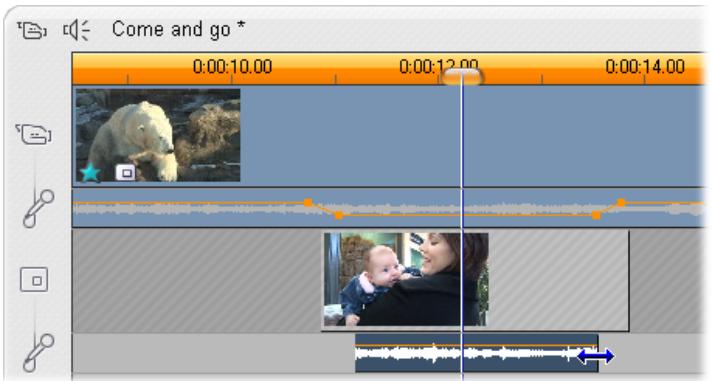Click the picture-in-picture badge on bear clip
The height and width of the screenshot is (381, 712).
click(x=125, y=173)
